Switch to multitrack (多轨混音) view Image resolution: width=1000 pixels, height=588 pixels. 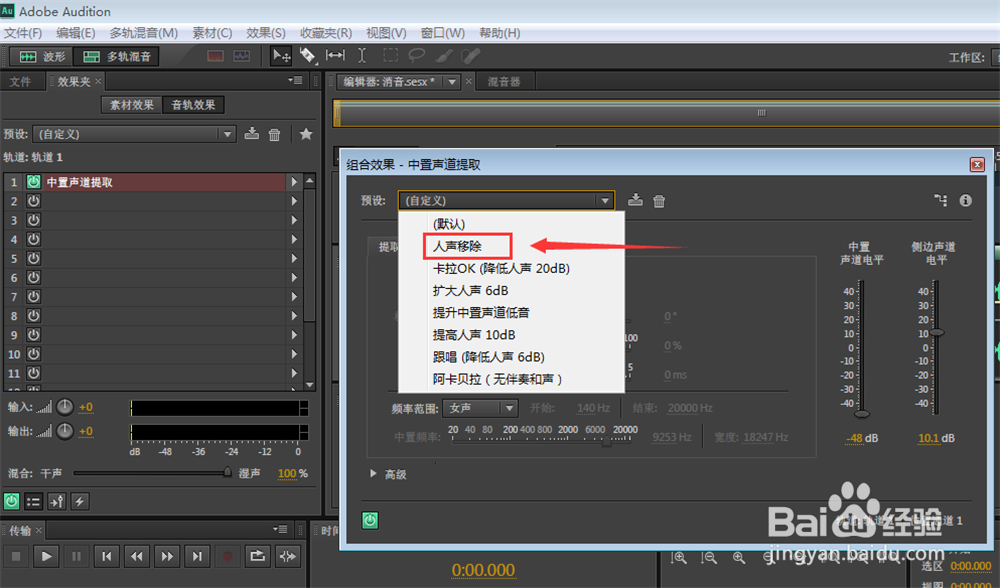[116, 57]
